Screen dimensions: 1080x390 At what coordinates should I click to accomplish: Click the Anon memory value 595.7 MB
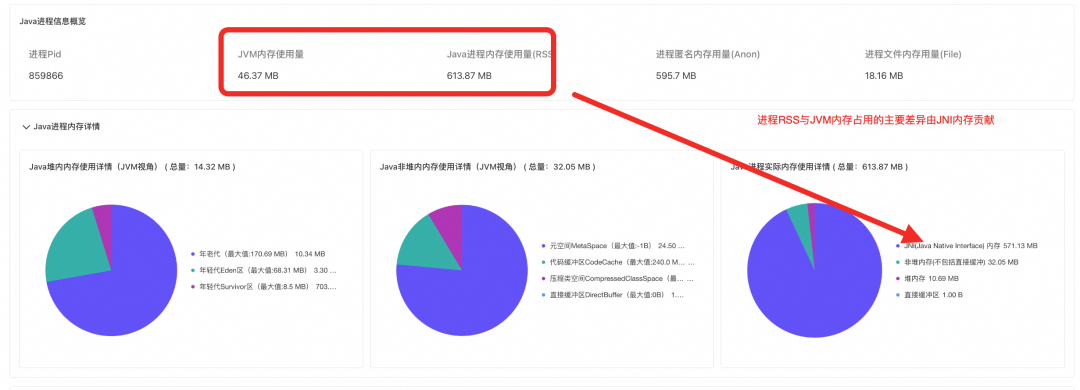(676, 76)
